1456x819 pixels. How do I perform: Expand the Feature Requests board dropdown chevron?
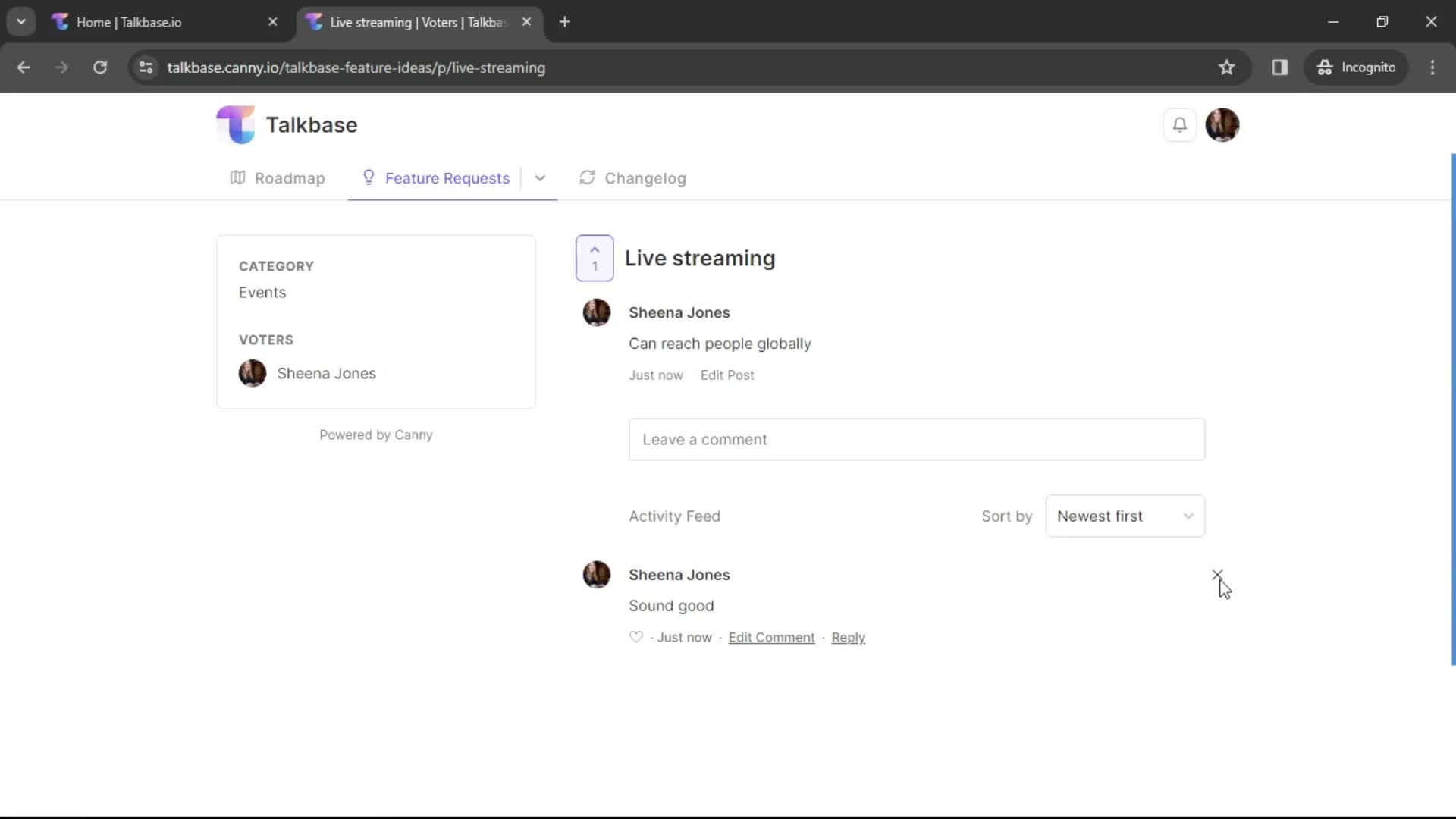pos(540,178)
